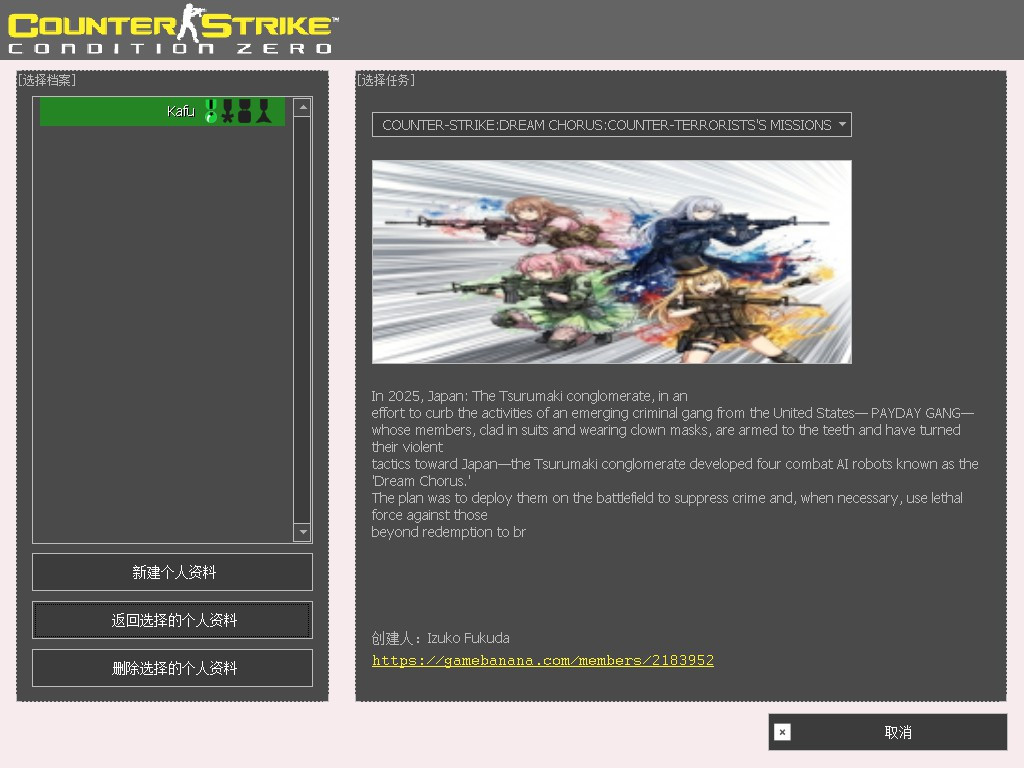1024x768 pixels.
Task: Click 删除选择的个人资料 to delete the profile
Action: (x=172, y=667)
